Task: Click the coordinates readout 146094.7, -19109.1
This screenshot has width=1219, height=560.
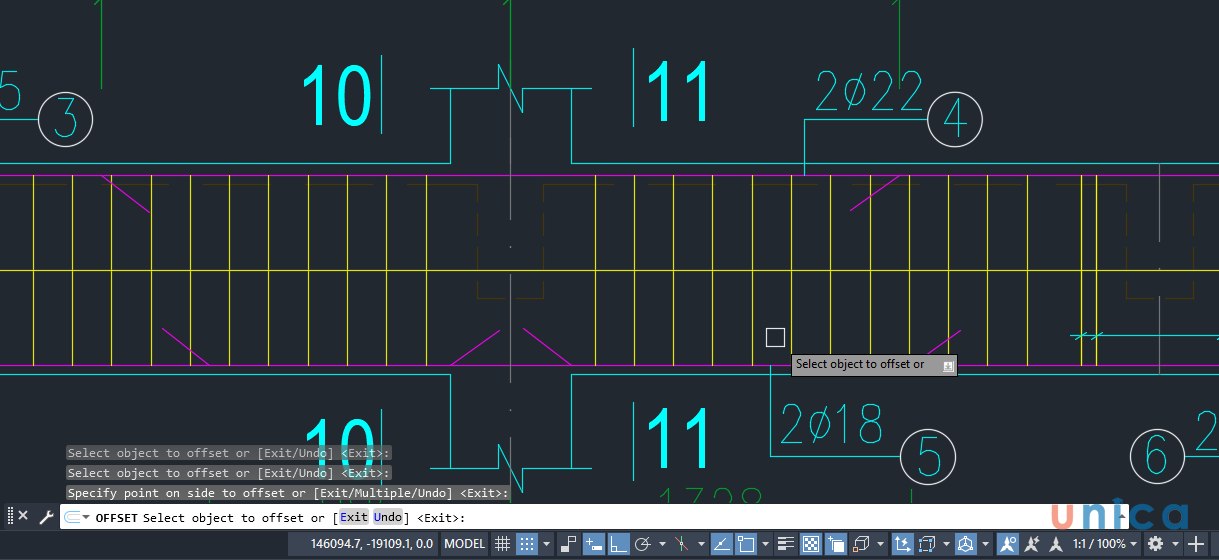Action: pyautogui.click(x=371, y=544)
